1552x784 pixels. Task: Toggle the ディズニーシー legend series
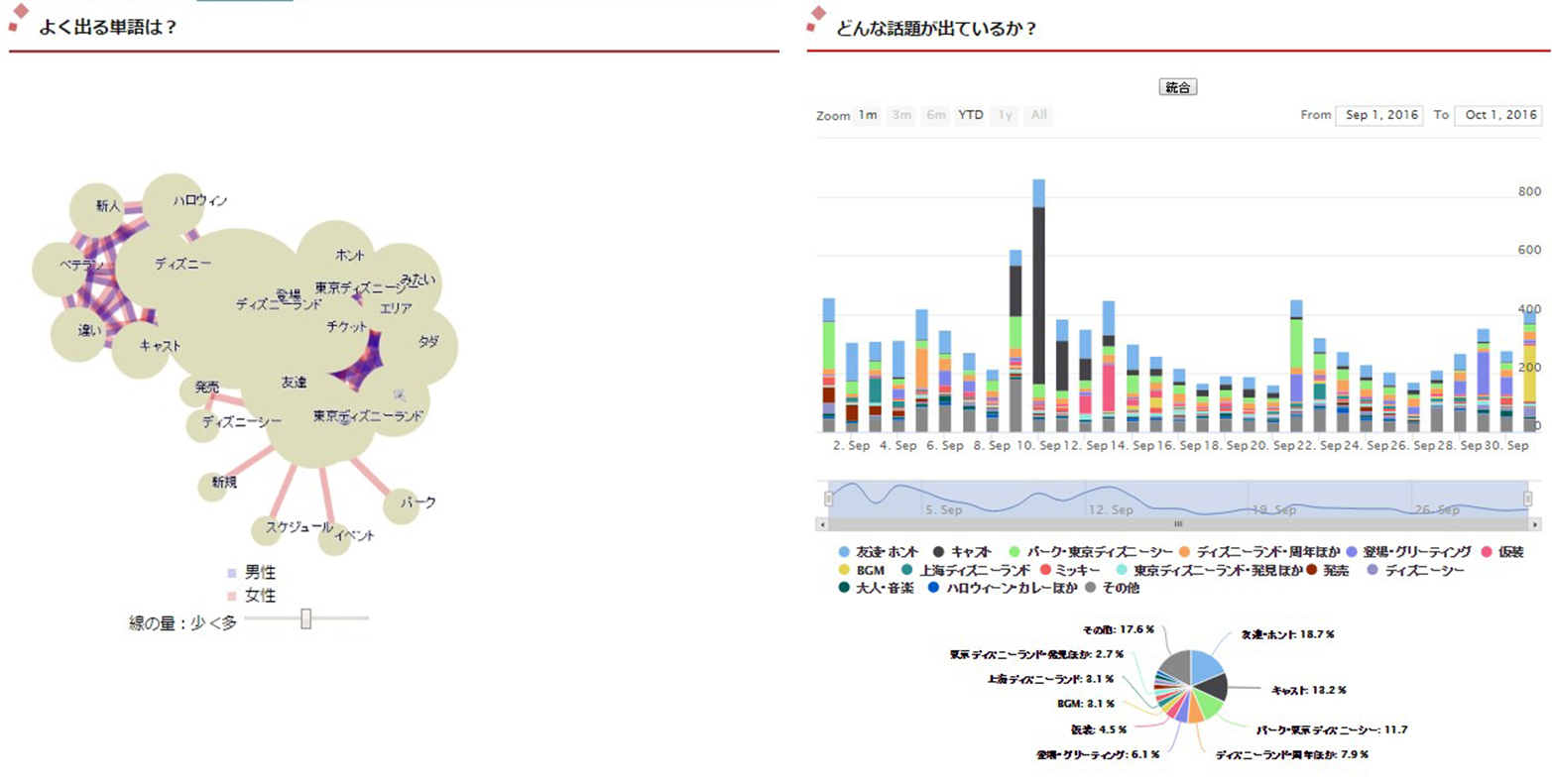tap(1415, 570)
